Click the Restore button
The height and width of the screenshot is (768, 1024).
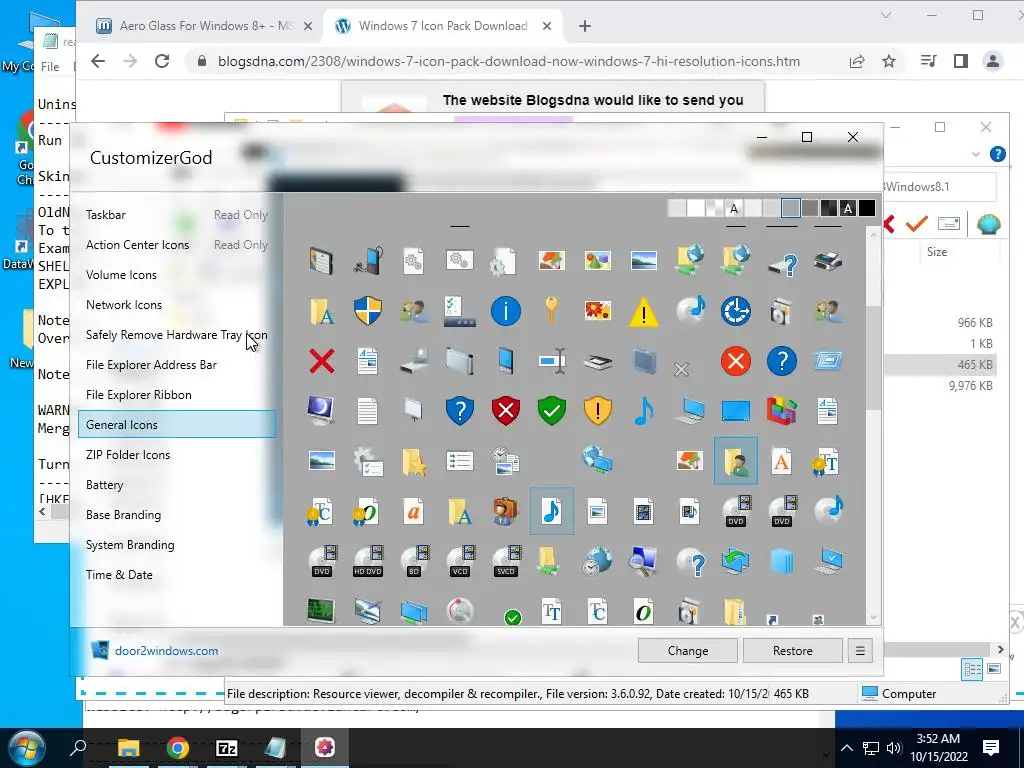[793, 650]
